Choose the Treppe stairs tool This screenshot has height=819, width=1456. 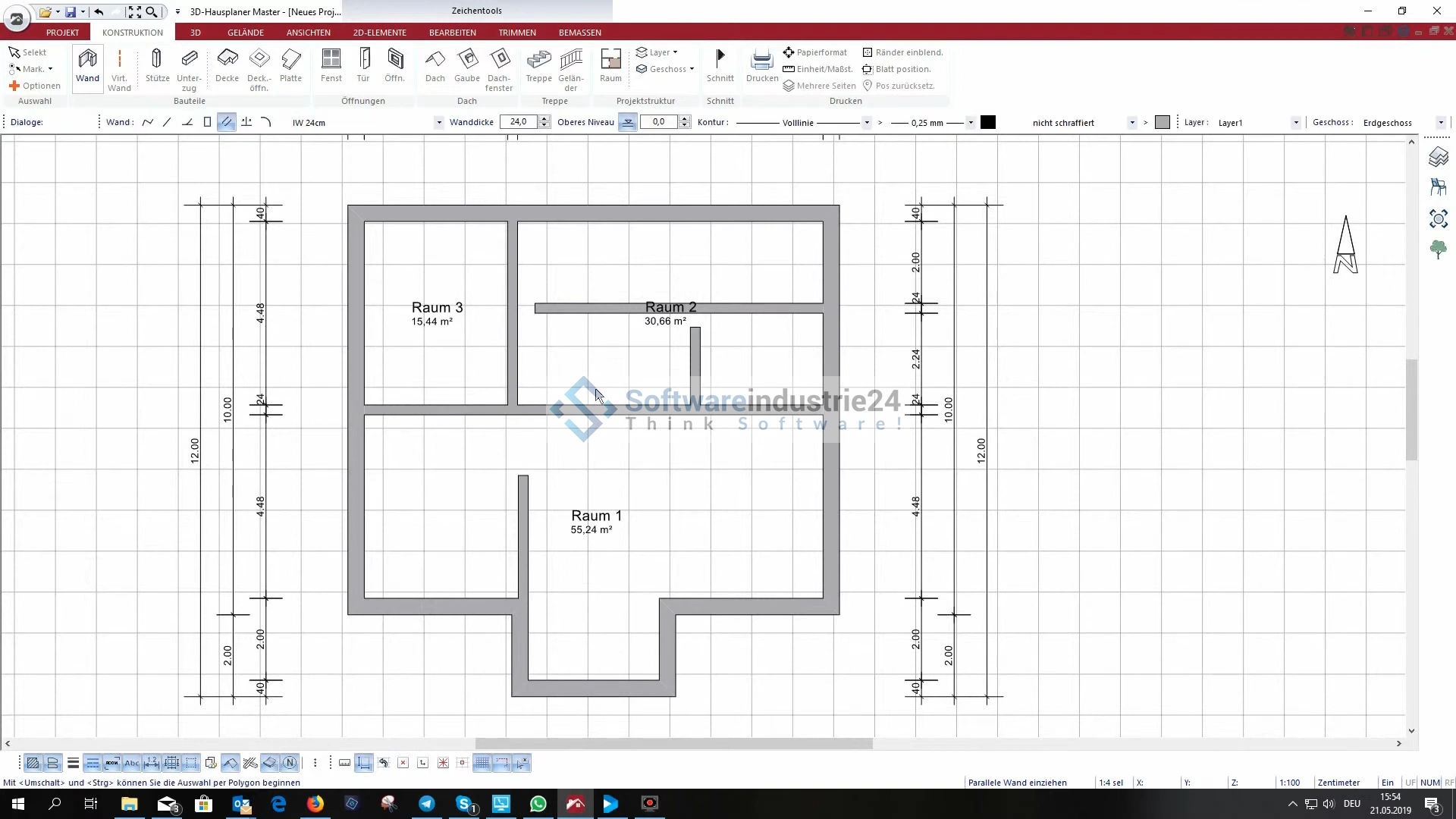[538, 66]
